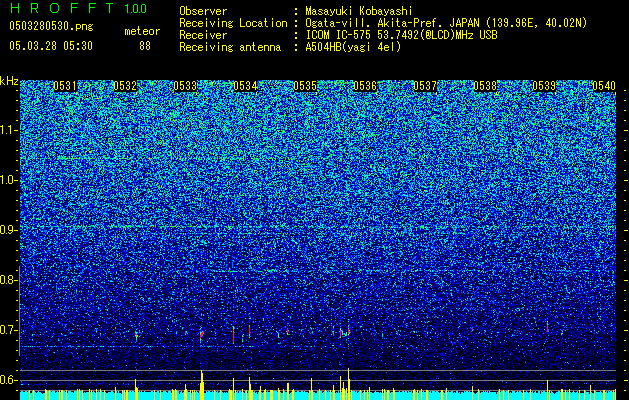629x400 pixels.
Task: Click the 0537 time marker
Action: coord(425,86)
